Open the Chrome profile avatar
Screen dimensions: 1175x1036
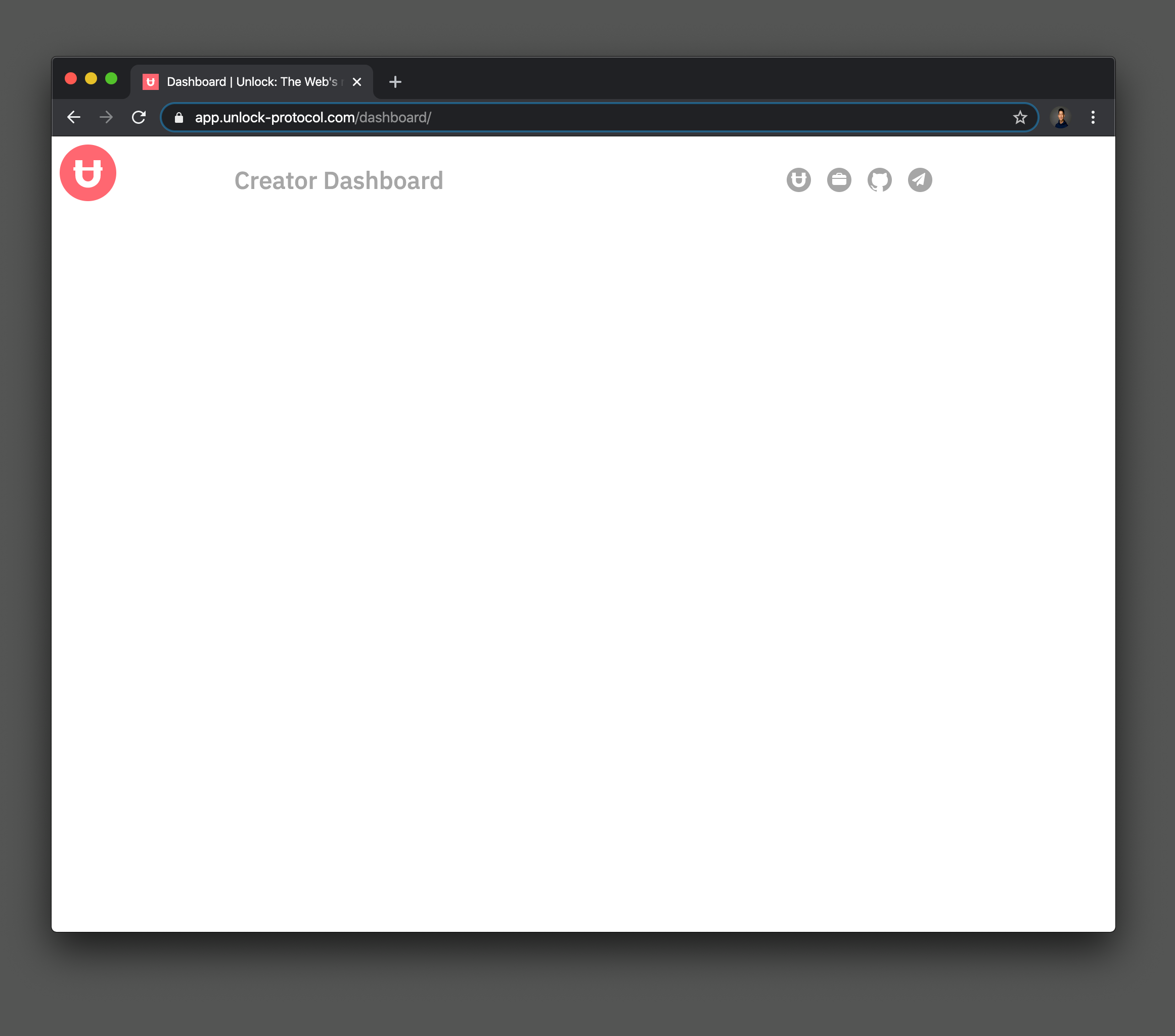[x=1061, y=118]
